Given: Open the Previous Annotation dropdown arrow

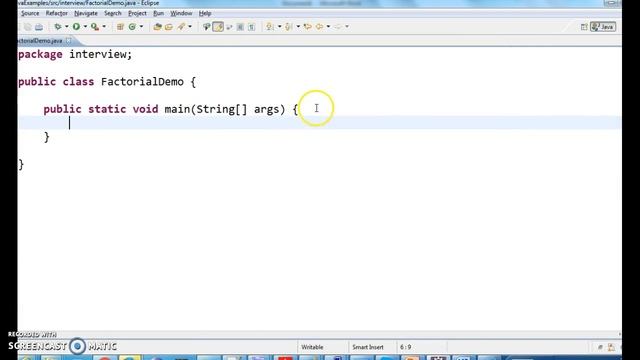Looking at the screenshot, I should point(298,27).
